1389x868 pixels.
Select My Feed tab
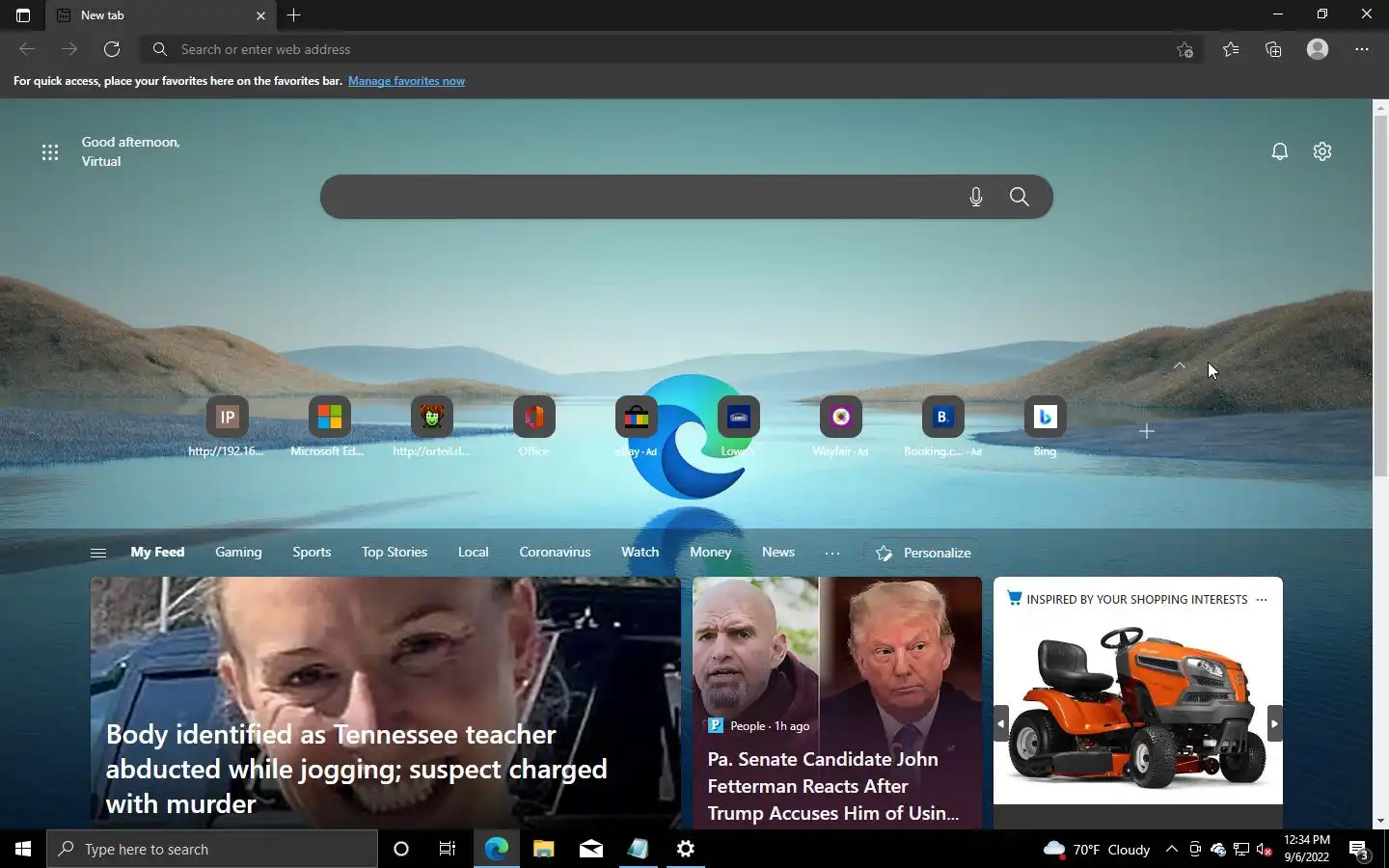pyautogui.click(x=157, y=552)
